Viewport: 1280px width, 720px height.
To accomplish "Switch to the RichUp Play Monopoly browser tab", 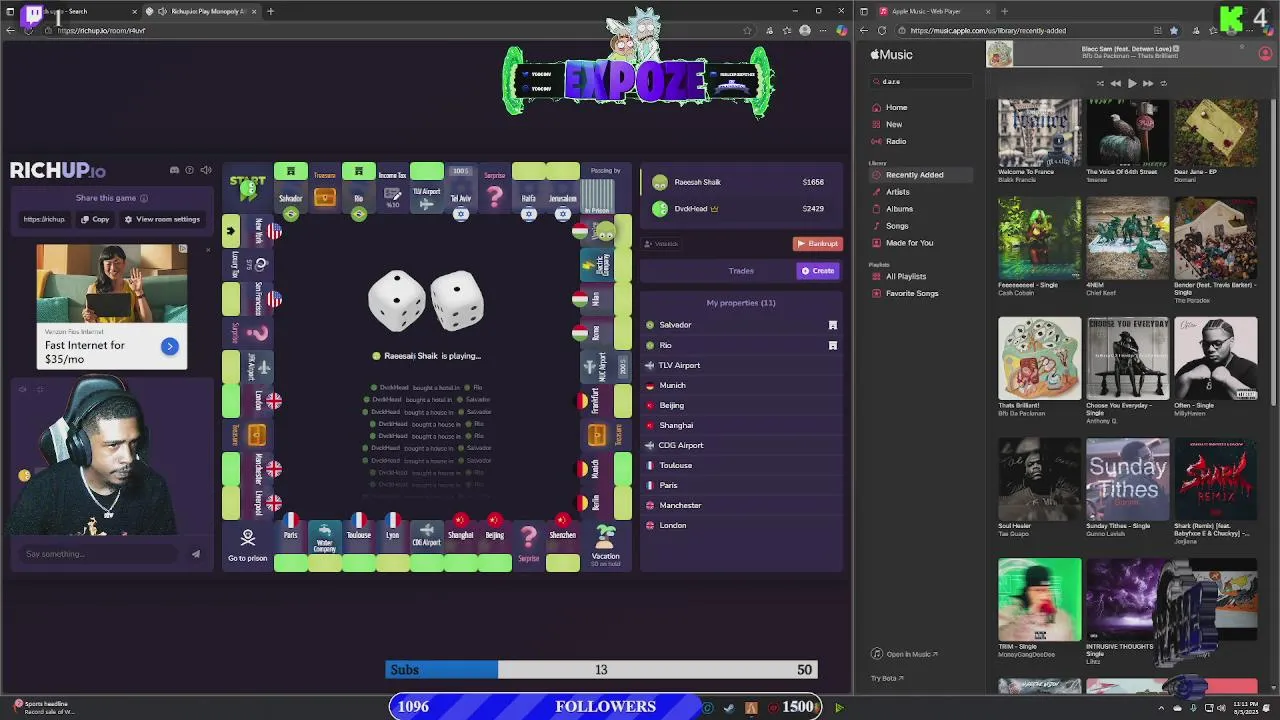I will click(x=200, y=11).
